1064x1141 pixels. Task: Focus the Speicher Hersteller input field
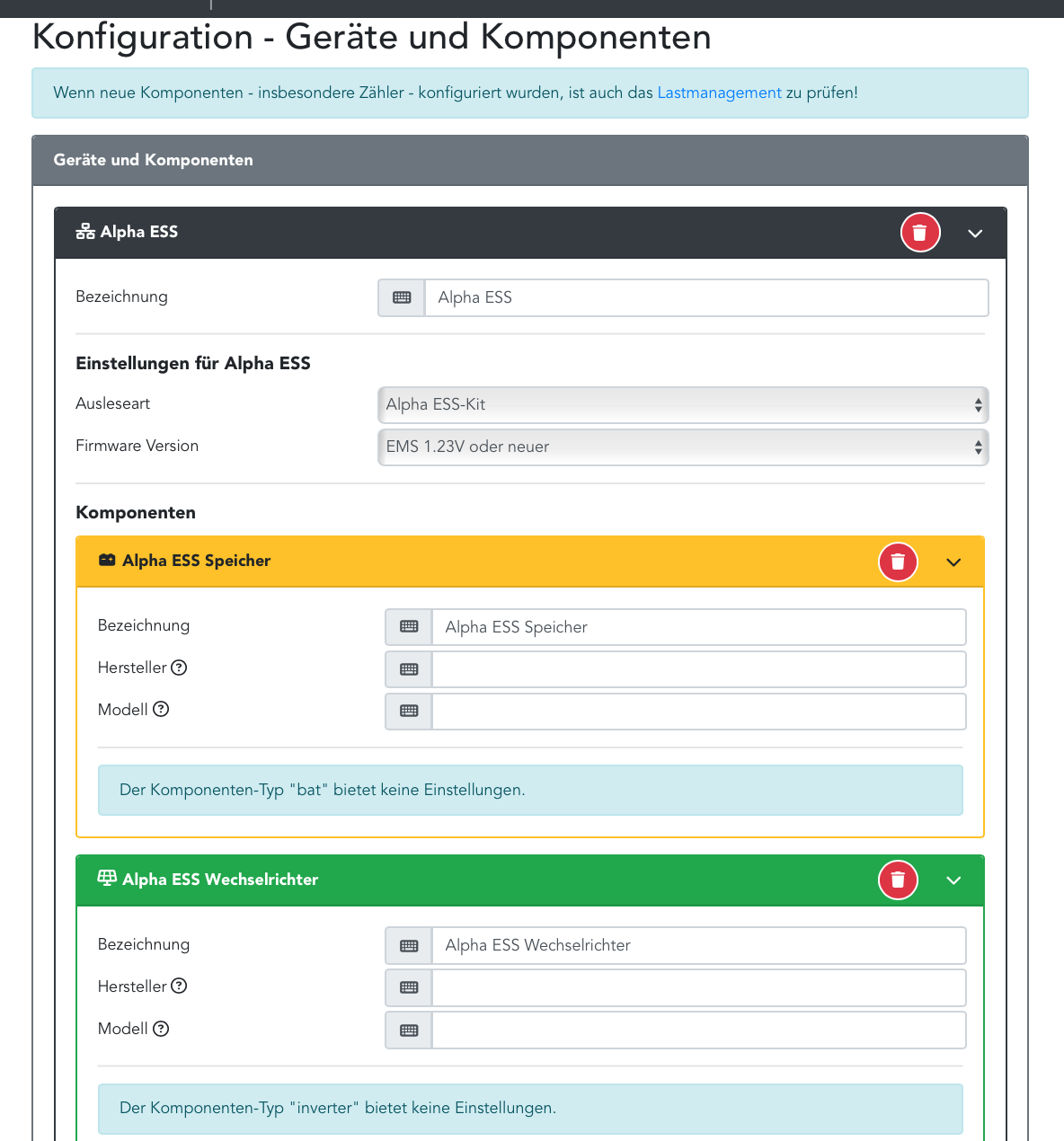click(x=699, y=669)
